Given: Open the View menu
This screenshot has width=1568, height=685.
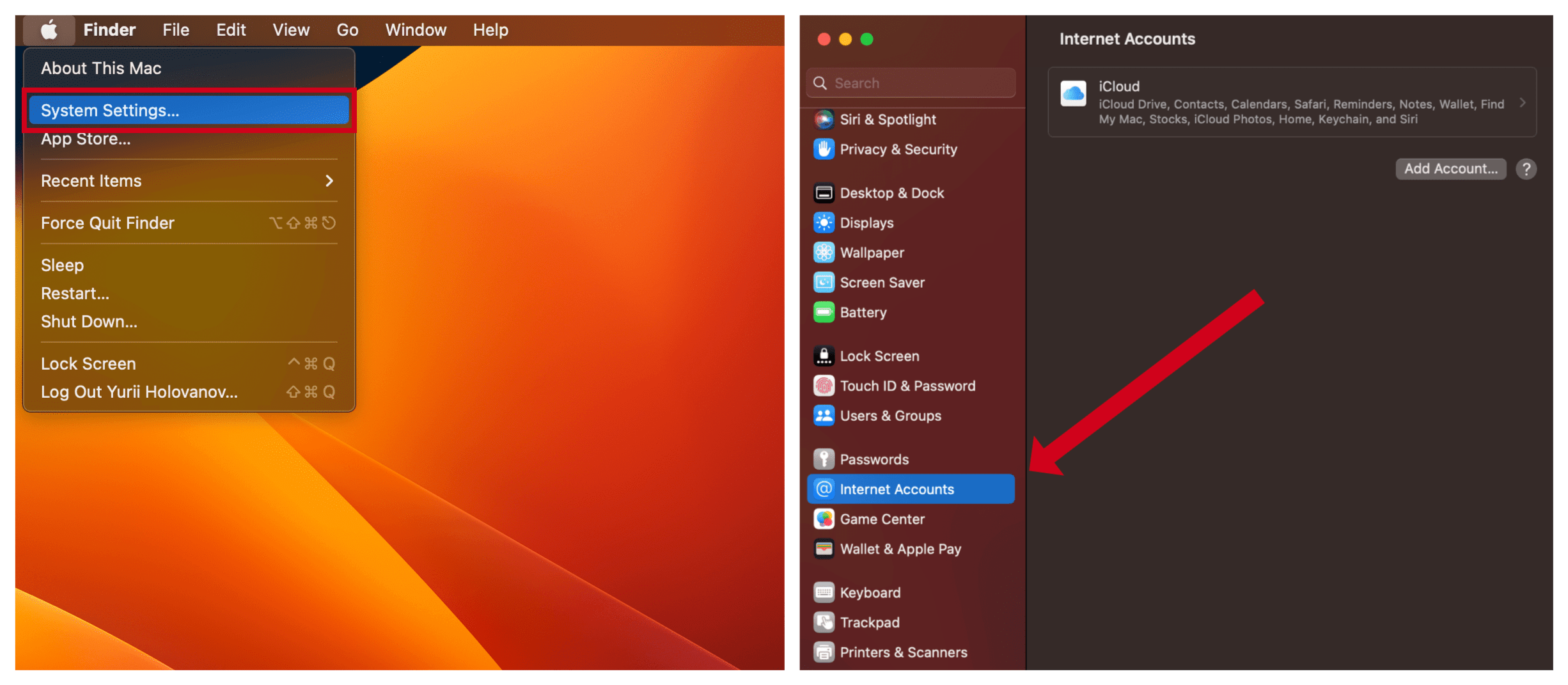Looking at the screenshot, I should pos(291,30).
